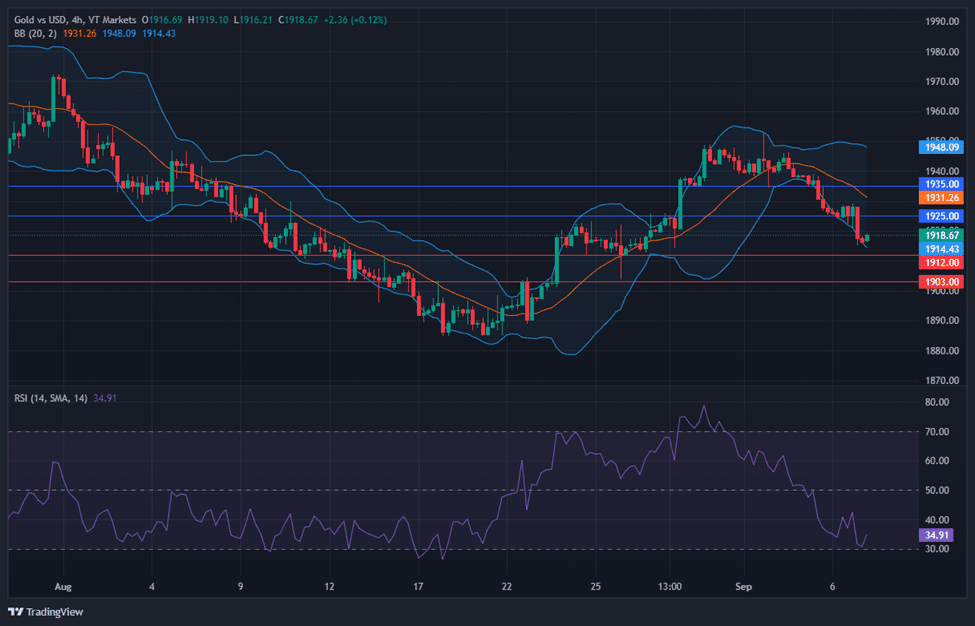Click the orange 1931.26 basis price label
Viewport: 975px width, 626px height.
940,199
